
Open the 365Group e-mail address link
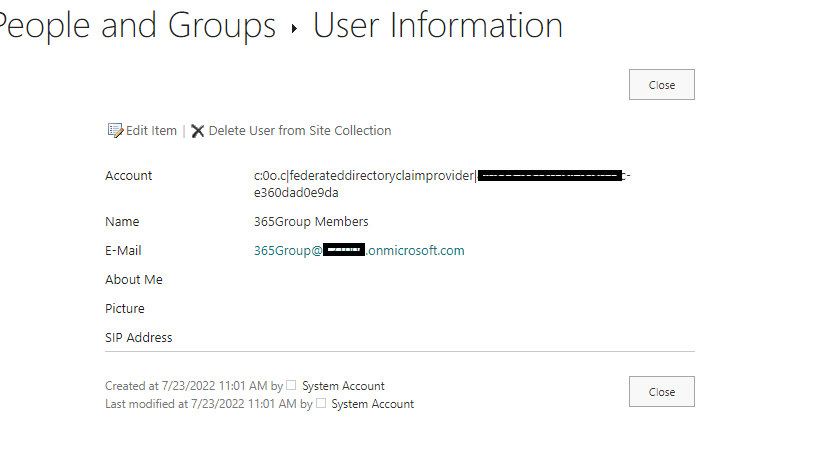[359, 251]
